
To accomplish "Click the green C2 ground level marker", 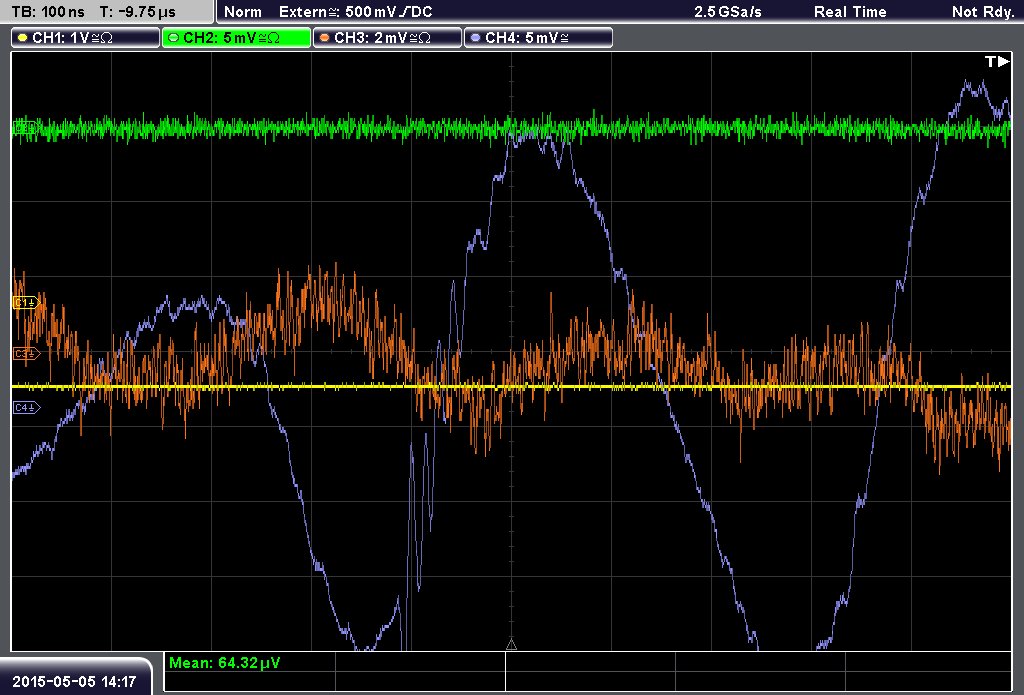I will [x=25, y=127].
